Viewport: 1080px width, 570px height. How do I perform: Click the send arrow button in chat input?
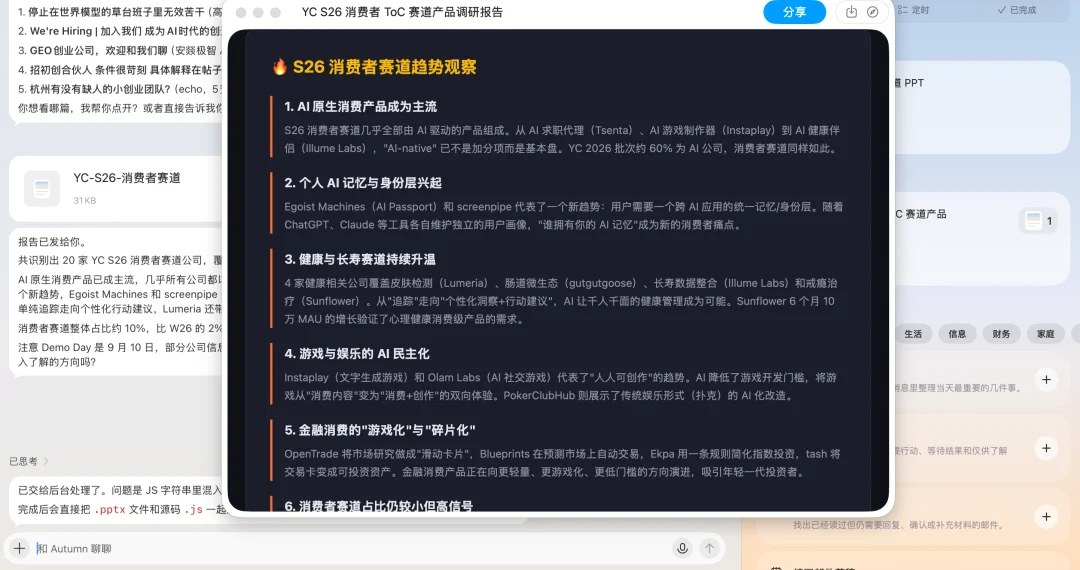tap(709, 548)
